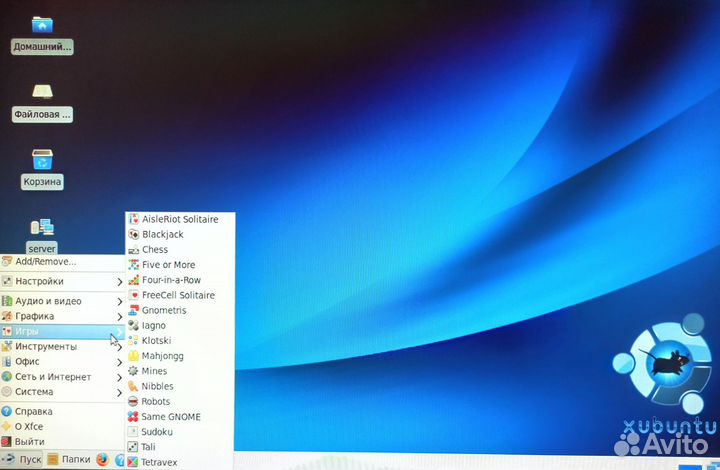Click the Графика menu icon
Viewport: 720px width, 470px height.
coord(6,316)
